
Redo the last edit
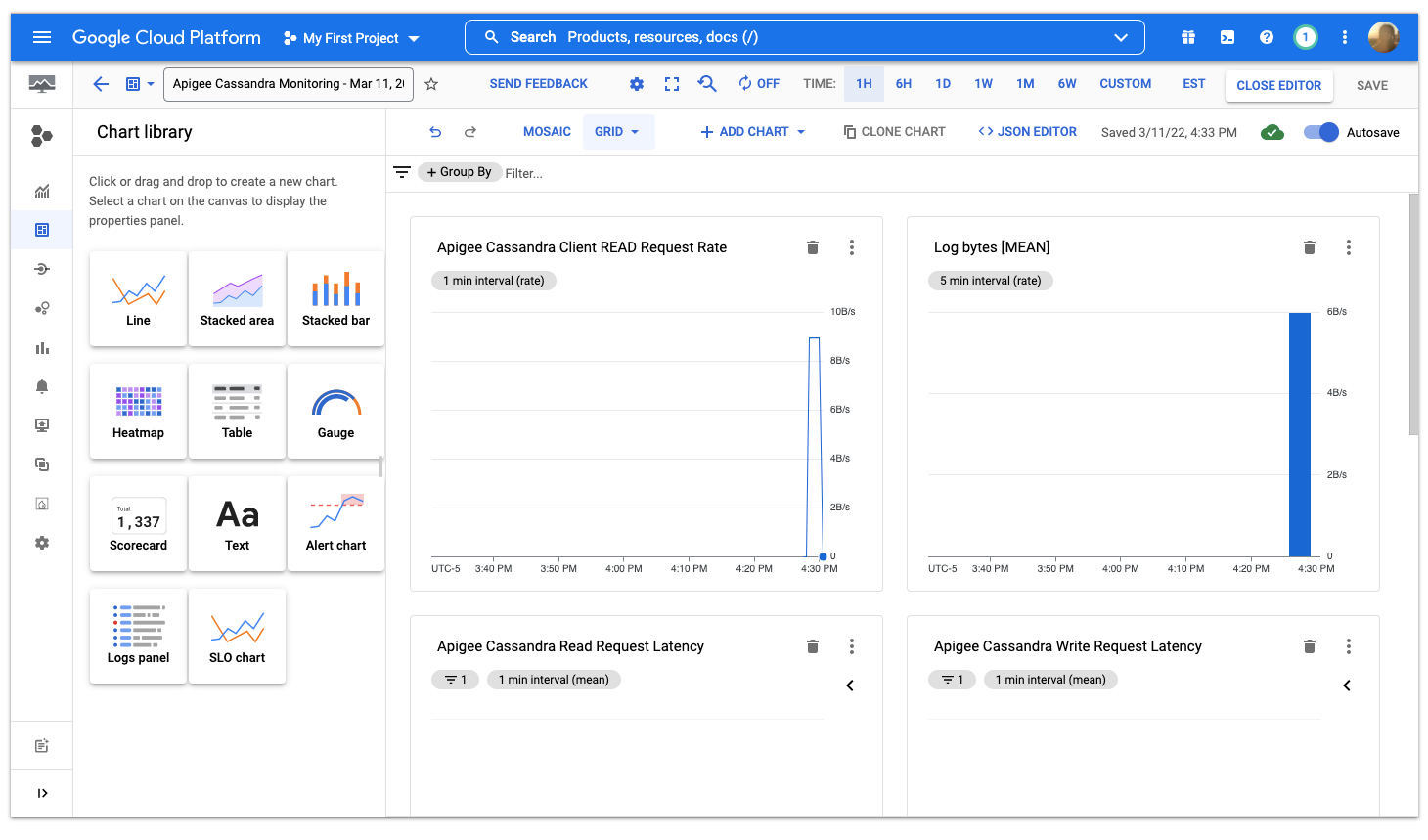470,132
